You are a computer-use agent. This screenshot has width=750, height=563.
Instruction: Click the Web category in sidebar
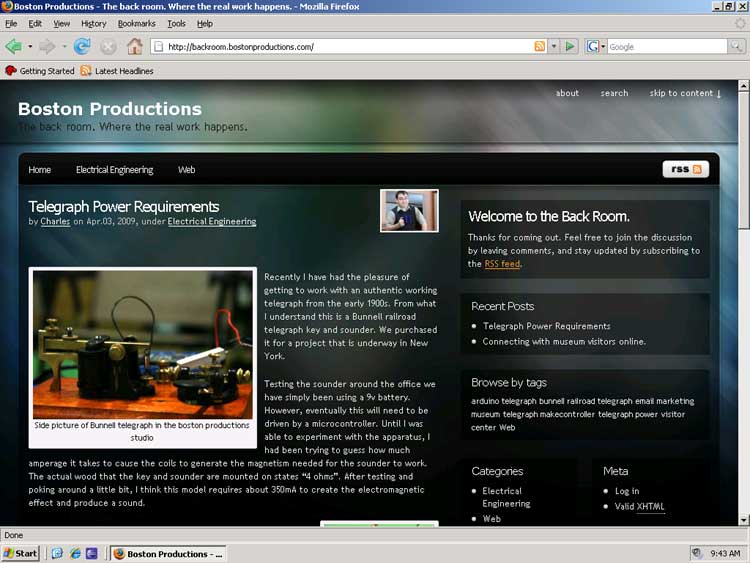tap(491, 519)
